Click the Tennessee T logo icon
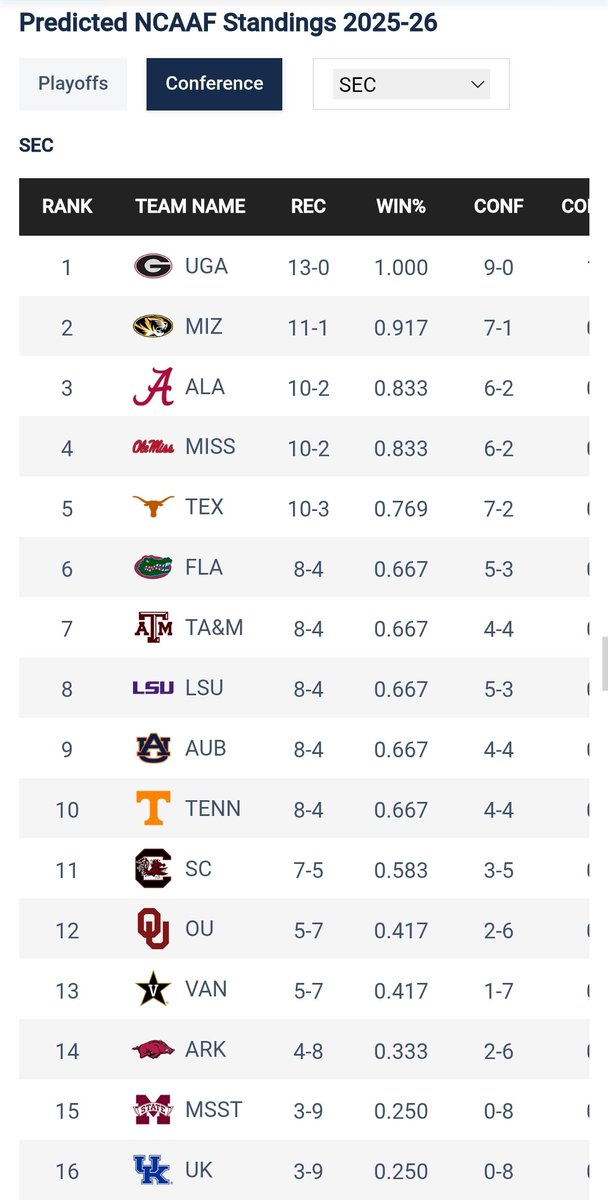The height and width of the screenshot is (1200, 608). point(153,808)
